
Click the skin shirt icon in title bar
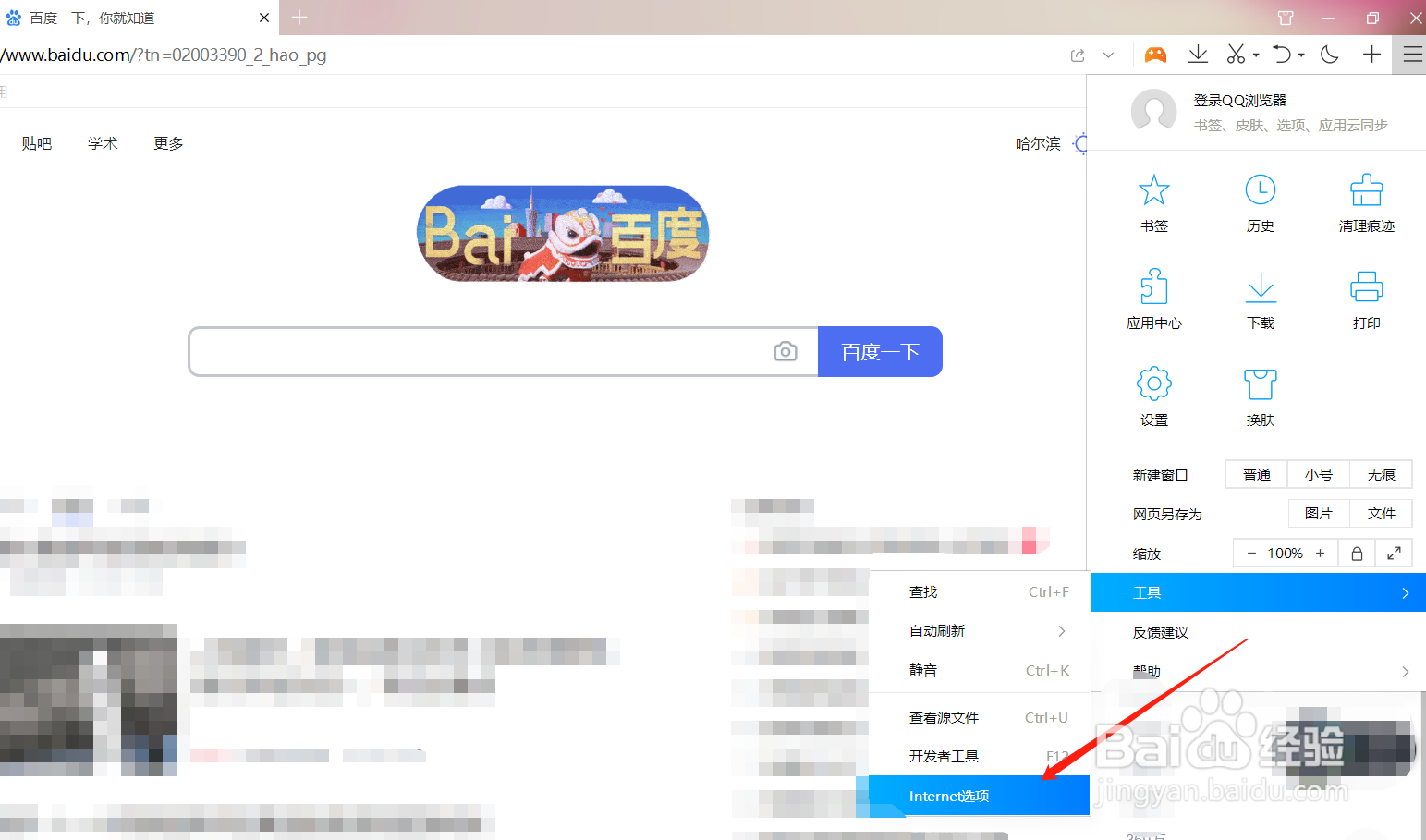click(x=1286, y=18)
